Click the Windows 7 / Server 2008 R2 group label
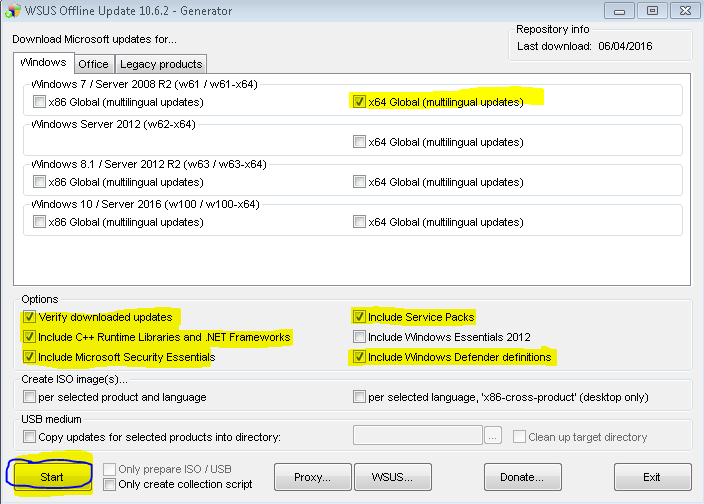Viewport: 704px width, 504px height. 145,84
